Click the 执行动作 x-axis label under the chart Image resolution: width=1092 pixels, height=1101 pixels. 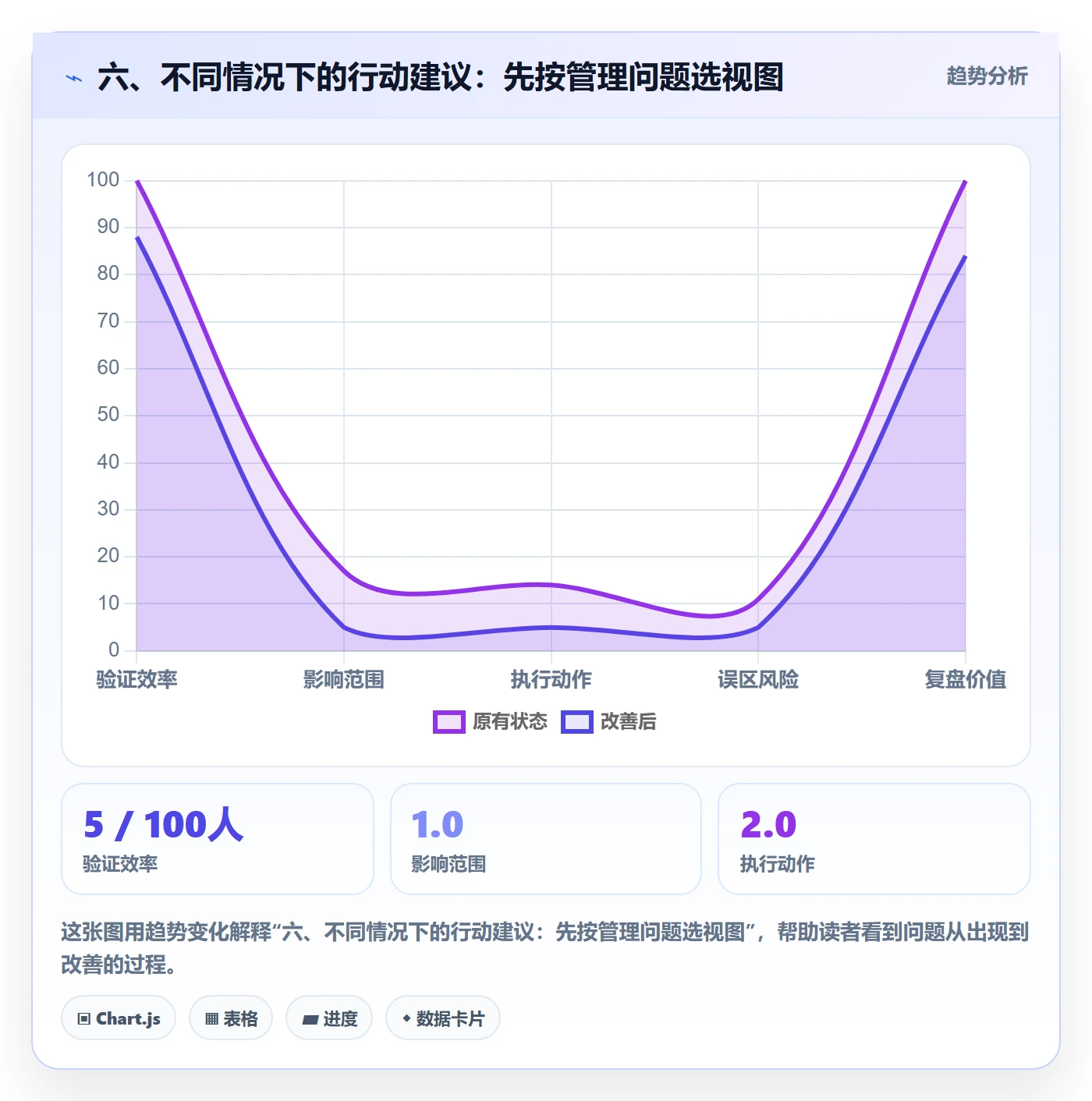551,680
